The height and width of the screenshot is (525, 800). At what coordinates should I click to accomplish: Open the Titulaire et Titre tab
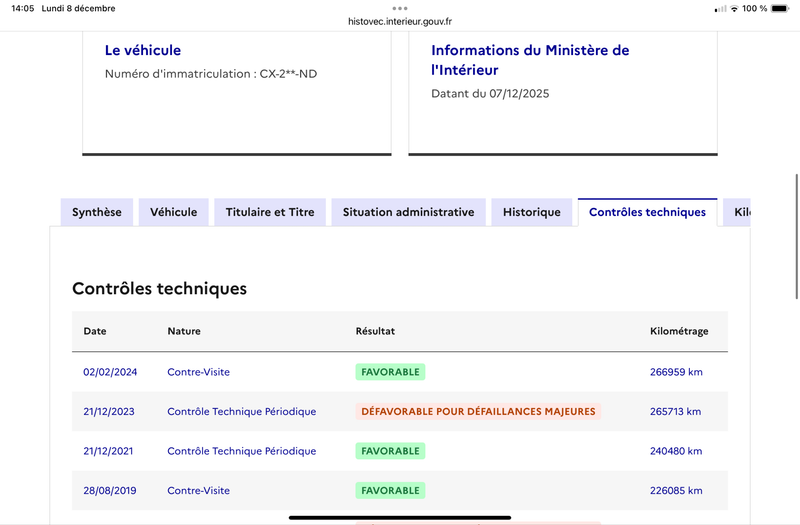pyautogui.click(x=270, y=212)
